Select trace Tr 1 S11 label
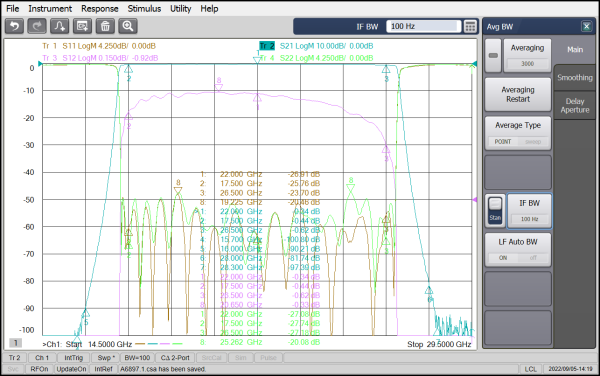The height and width of the screenshot is (376, 600). click(x=99, y=46)
